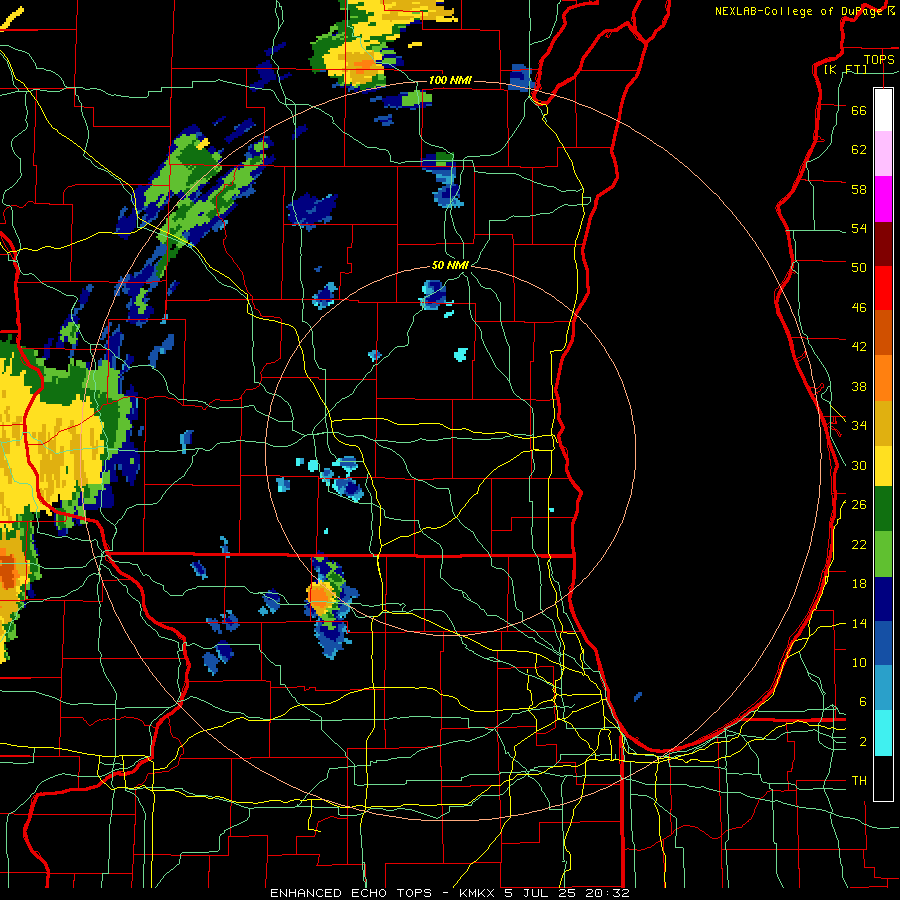Click the 50 value on the legend scale
The width and height of the screenshot is (900, 900).
click(x=859, y=267)
